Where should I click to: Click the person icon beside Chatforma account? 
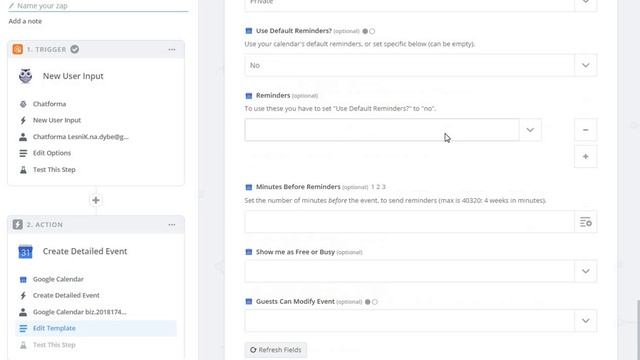click(23, 137)
